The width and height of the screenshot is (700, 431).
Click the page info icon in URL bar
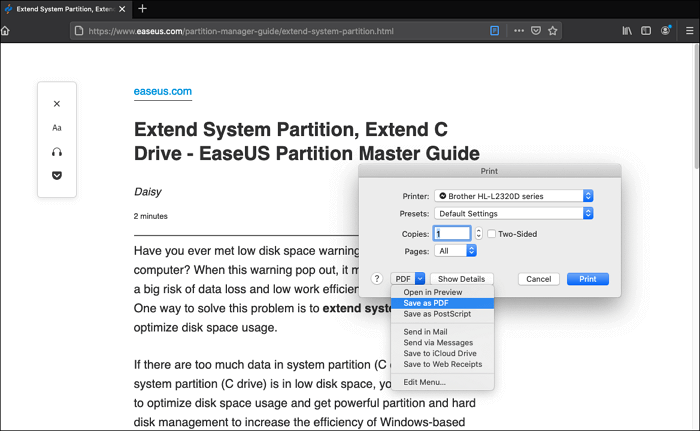tap(79, 31)
